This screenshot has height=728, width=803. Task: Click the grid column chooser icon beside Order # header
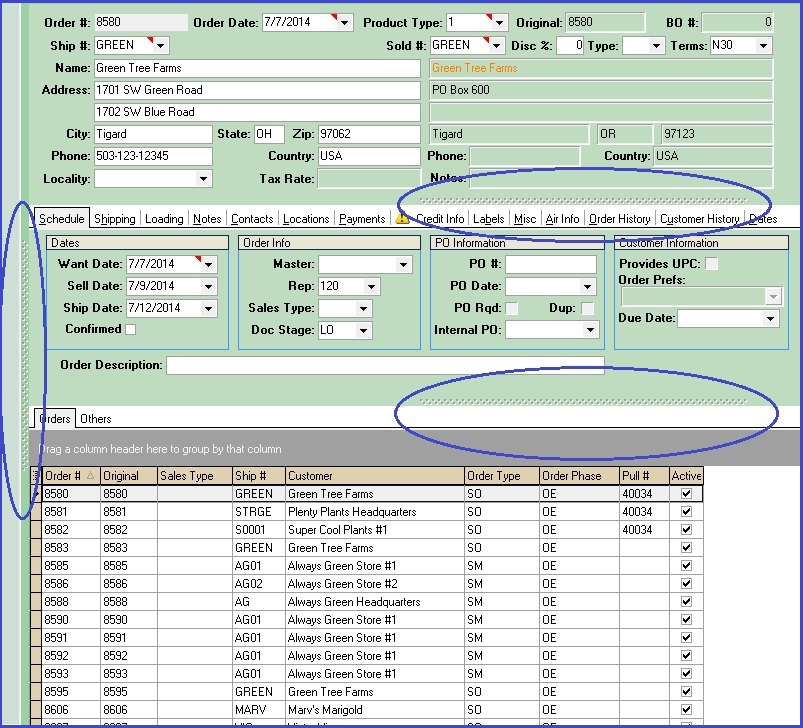(x=35, y=476)
